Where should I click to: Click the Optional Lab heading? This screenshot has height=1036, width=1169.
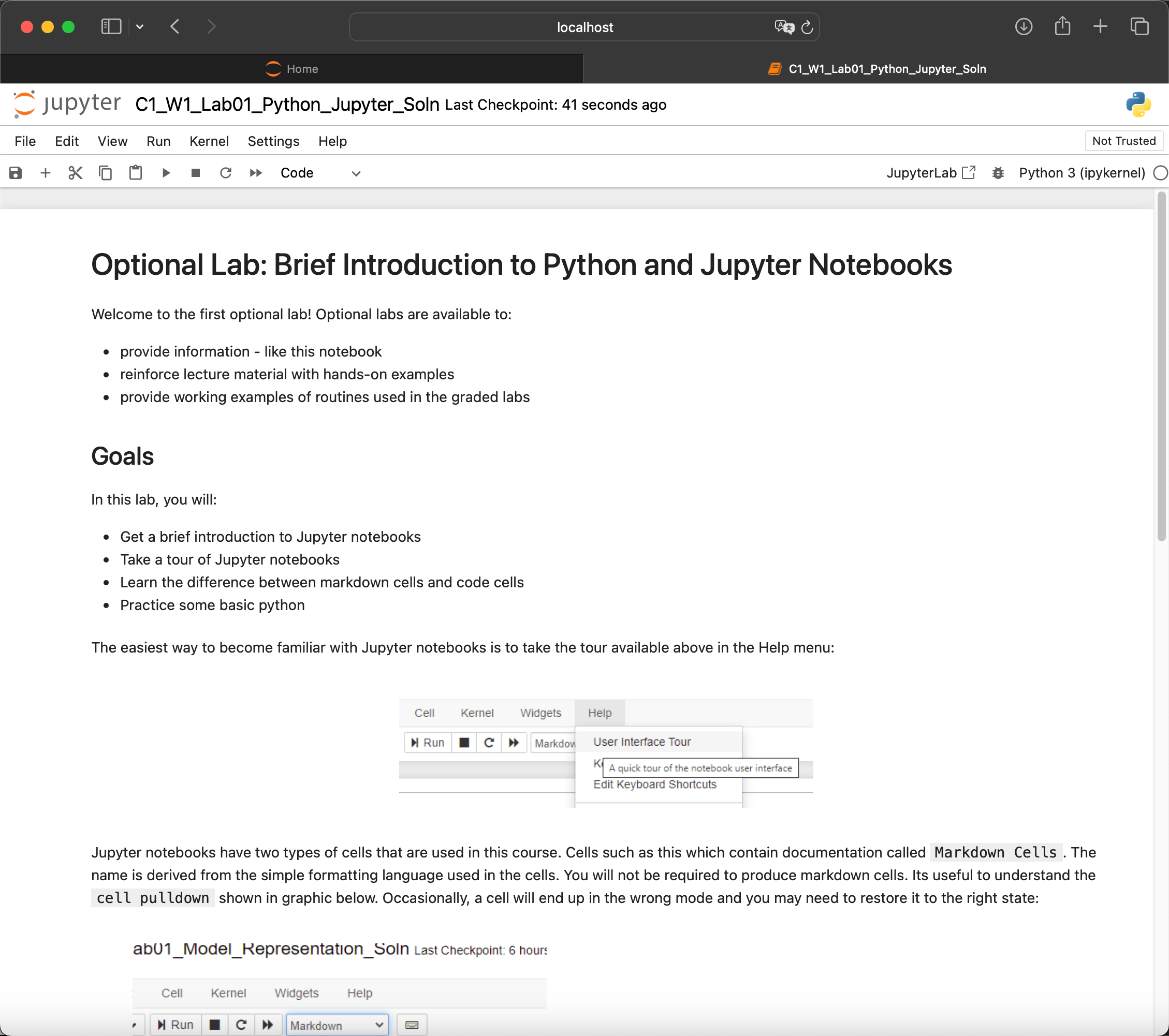521,265
